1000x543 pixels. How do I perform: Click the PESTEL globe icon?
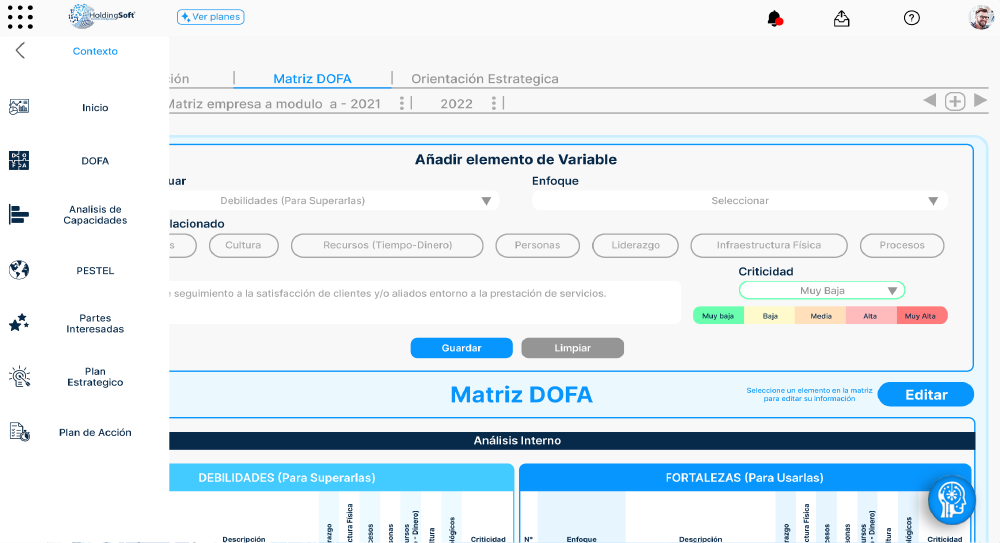click(x=19, y=270)
